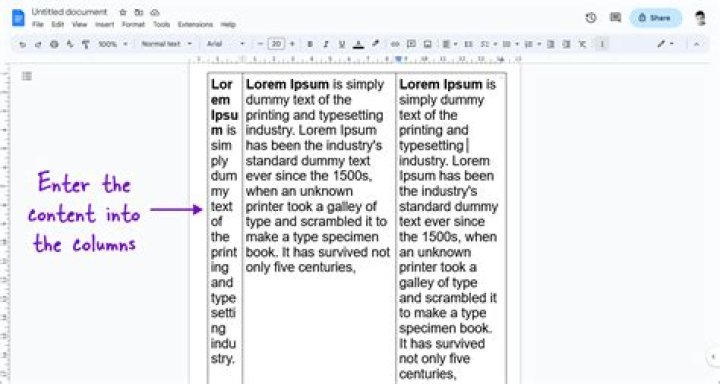
Task: Decrease the font size with minus
Action: pyautogui.click(x=260, y=44)
